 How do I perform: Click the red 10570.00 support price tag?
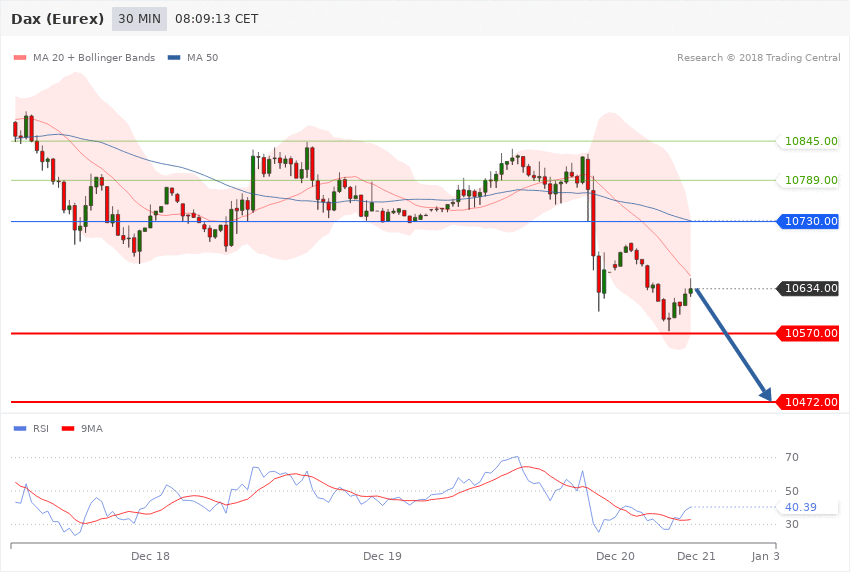(808, 333)
